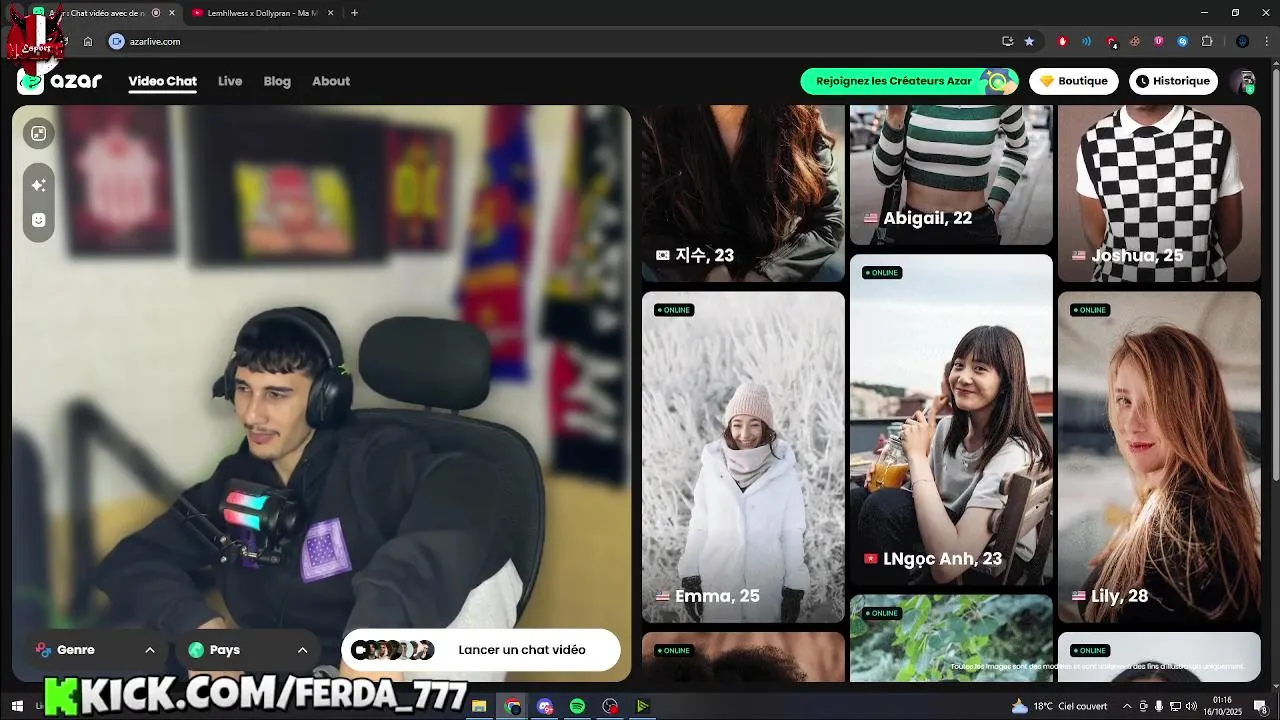This screenshot has width=1280, height=720.
Task: Show hidden system tray icons
Action: [1127, 706]
